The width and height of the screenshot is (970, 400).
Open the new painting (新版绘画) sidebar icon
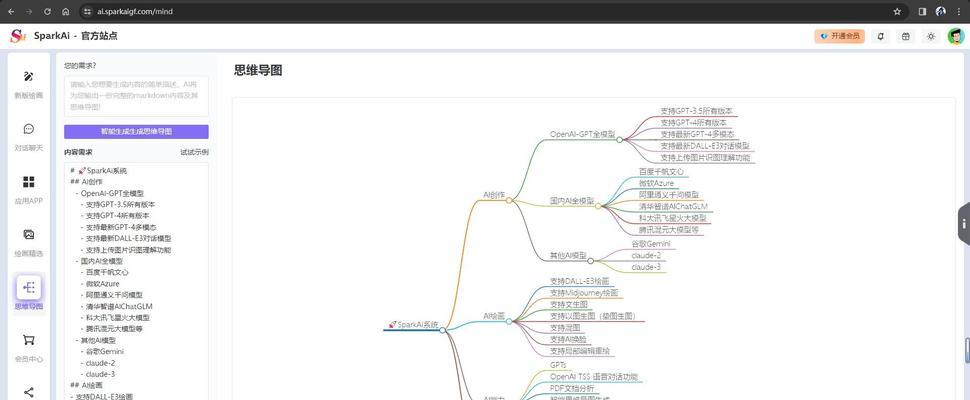(x=28, y=77)
